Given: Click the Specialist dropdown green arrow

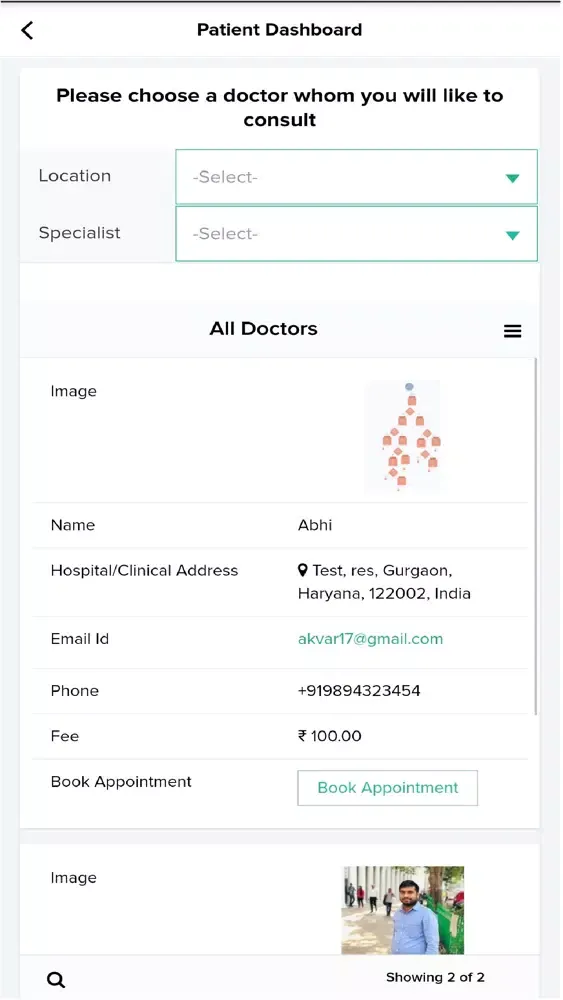Looking at the screenshot, I should tap(513, 235).
